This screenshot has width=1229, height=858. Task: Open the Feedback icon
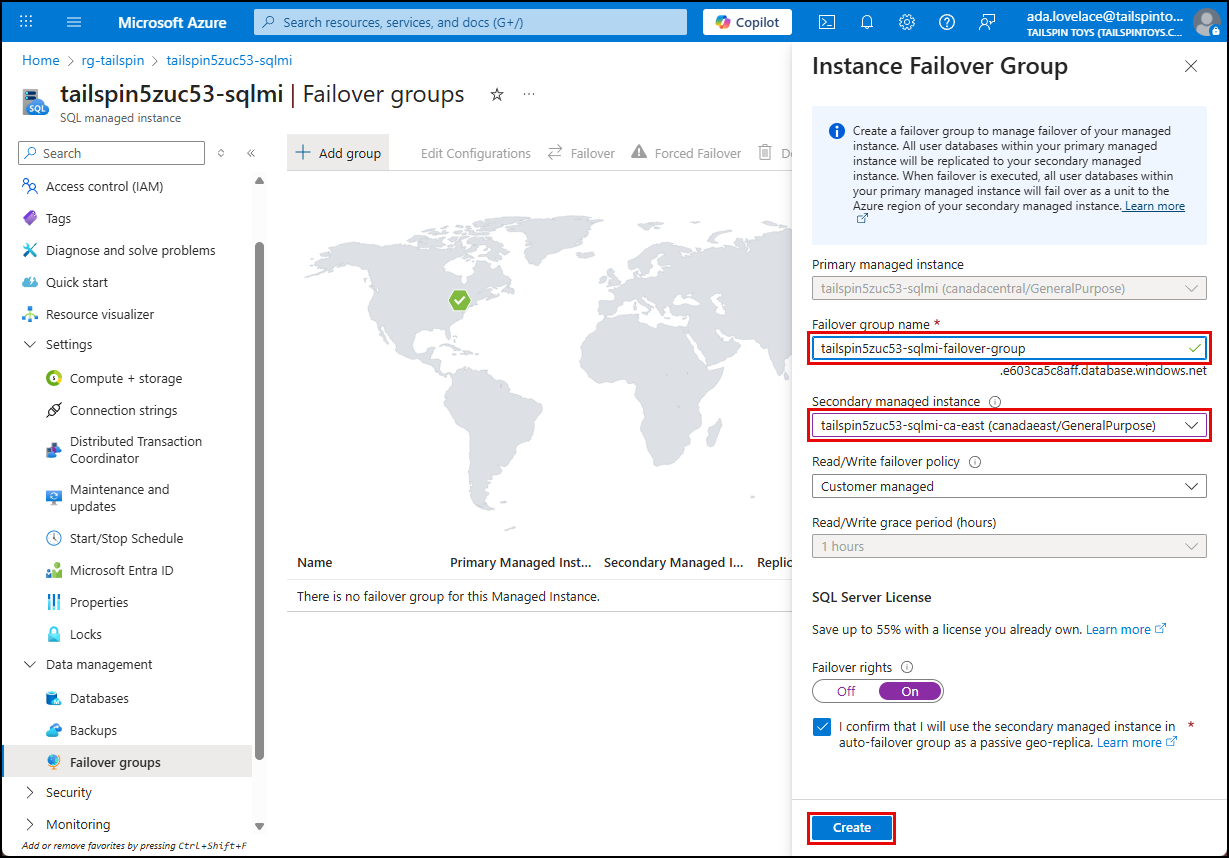[x=986, y=21]
